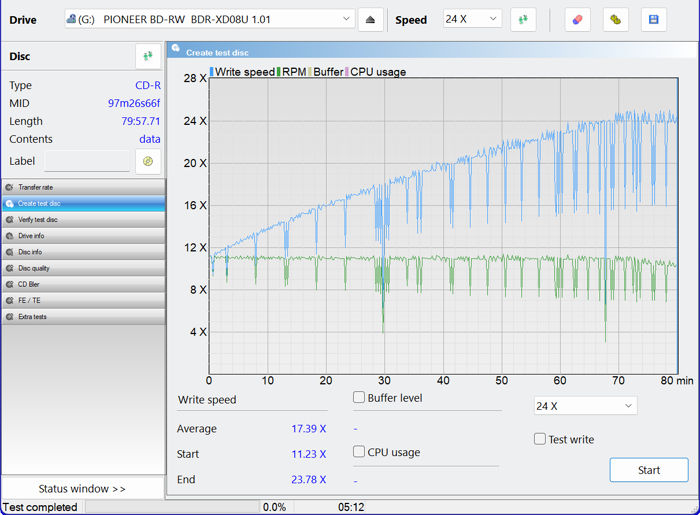The image size is (700, 515).
Task: Switch to Transfer rate tab
Action: click(x=83, y=187)
